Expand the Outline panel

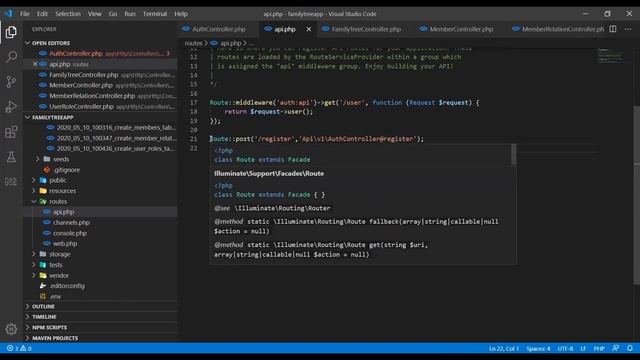[x=43, y=306]
